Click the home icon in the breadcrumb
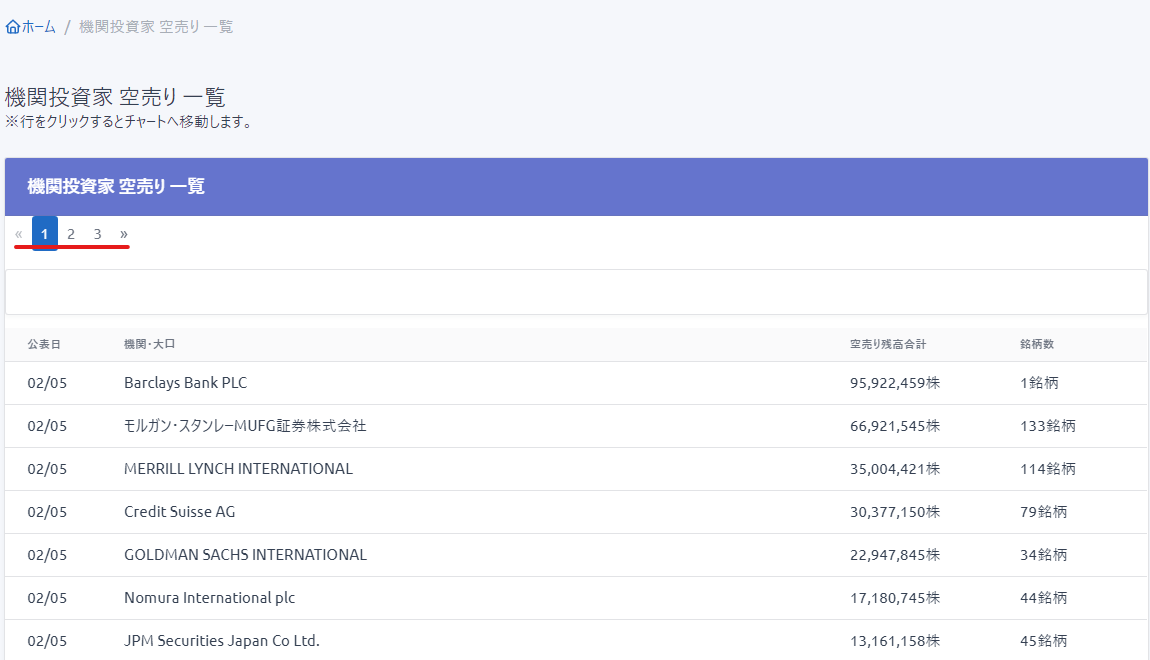The height and width of the screenshot is (660, 1150). pos(13,27)
